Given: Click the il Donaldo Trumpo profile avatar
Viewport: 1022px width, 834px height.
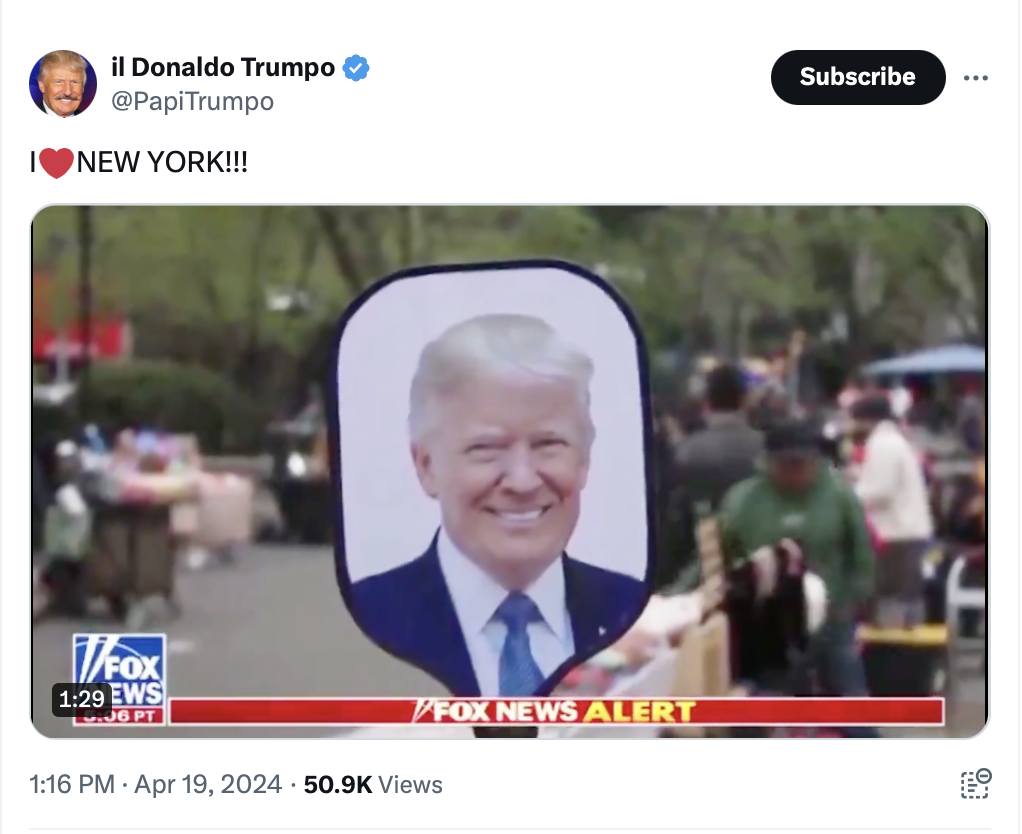Looking at the screenshot, I should pos(63,83).
